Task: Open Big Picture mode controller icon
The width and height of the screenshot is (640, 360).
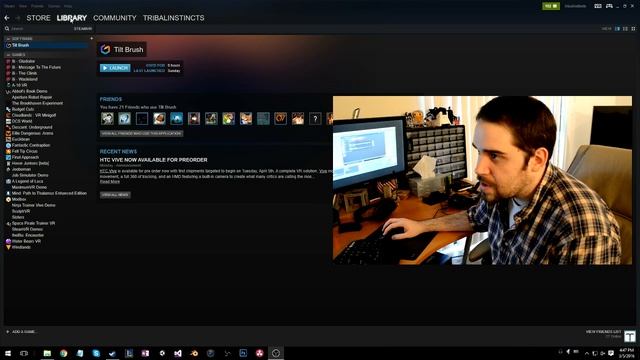Action: [x=609, y=6]
